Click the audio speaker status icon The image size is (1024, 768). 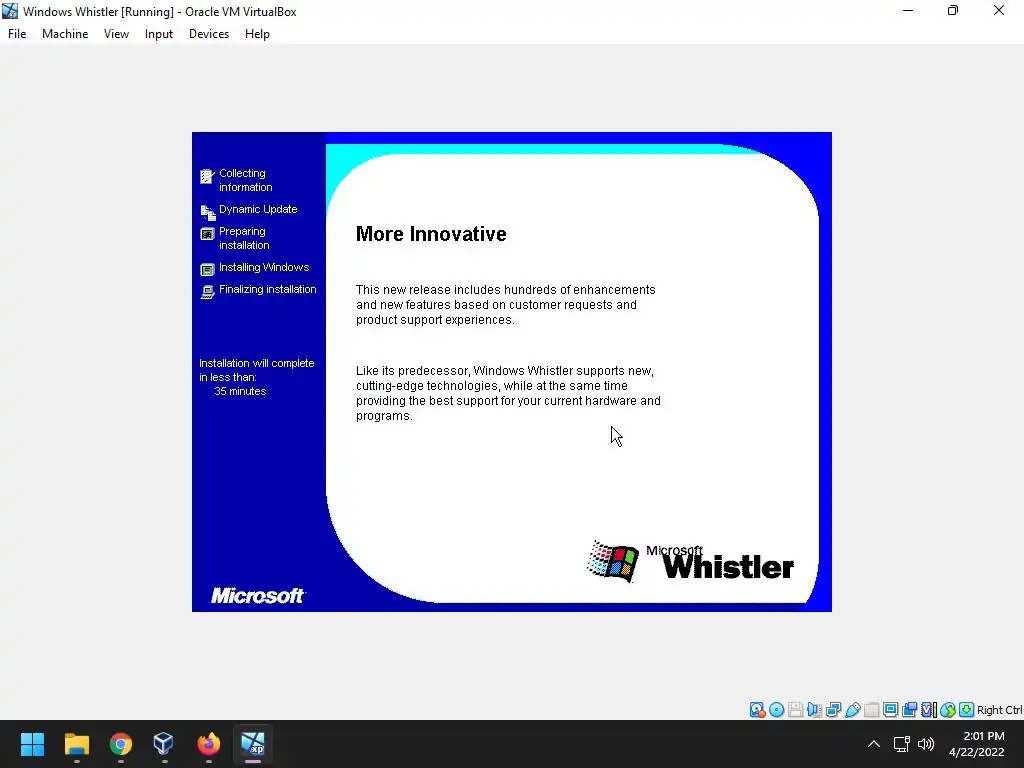coord(814,710)
